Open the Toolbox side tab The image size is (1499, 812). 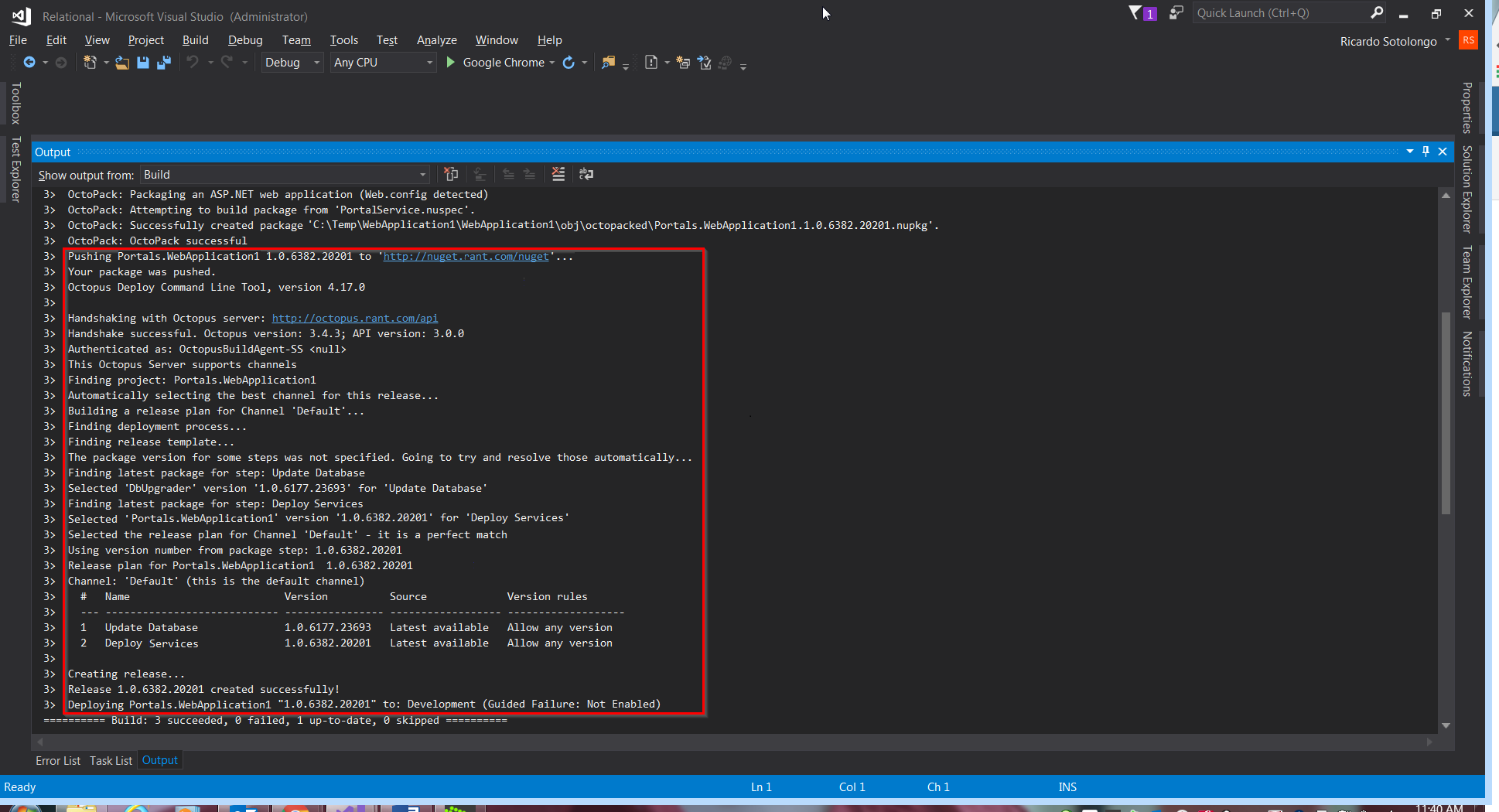coord(15,104)
